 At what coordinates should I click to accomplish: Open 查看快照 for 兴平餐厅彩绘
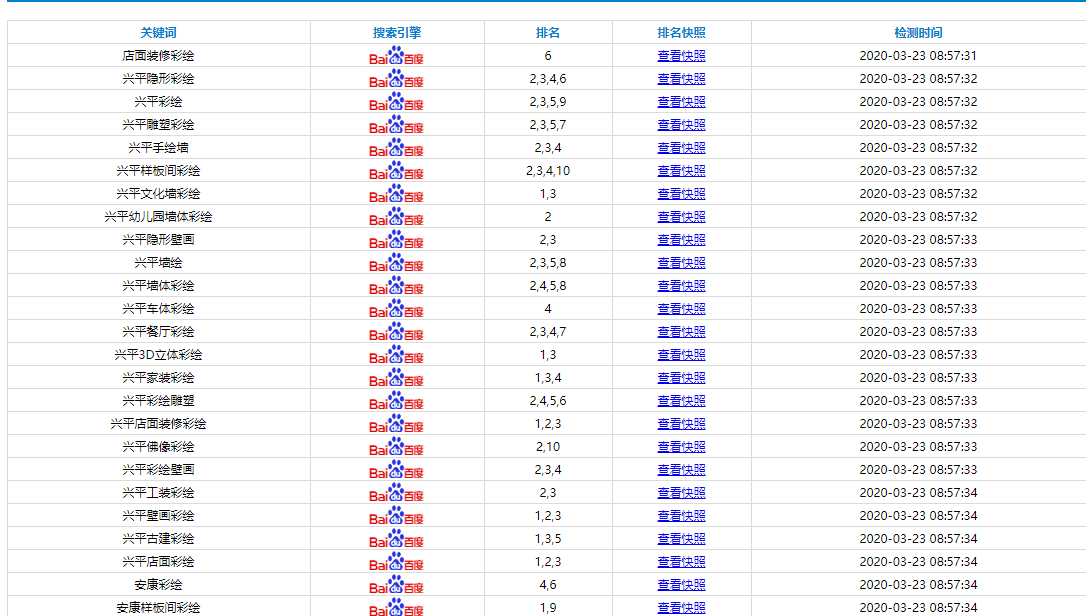click(682, 331)
